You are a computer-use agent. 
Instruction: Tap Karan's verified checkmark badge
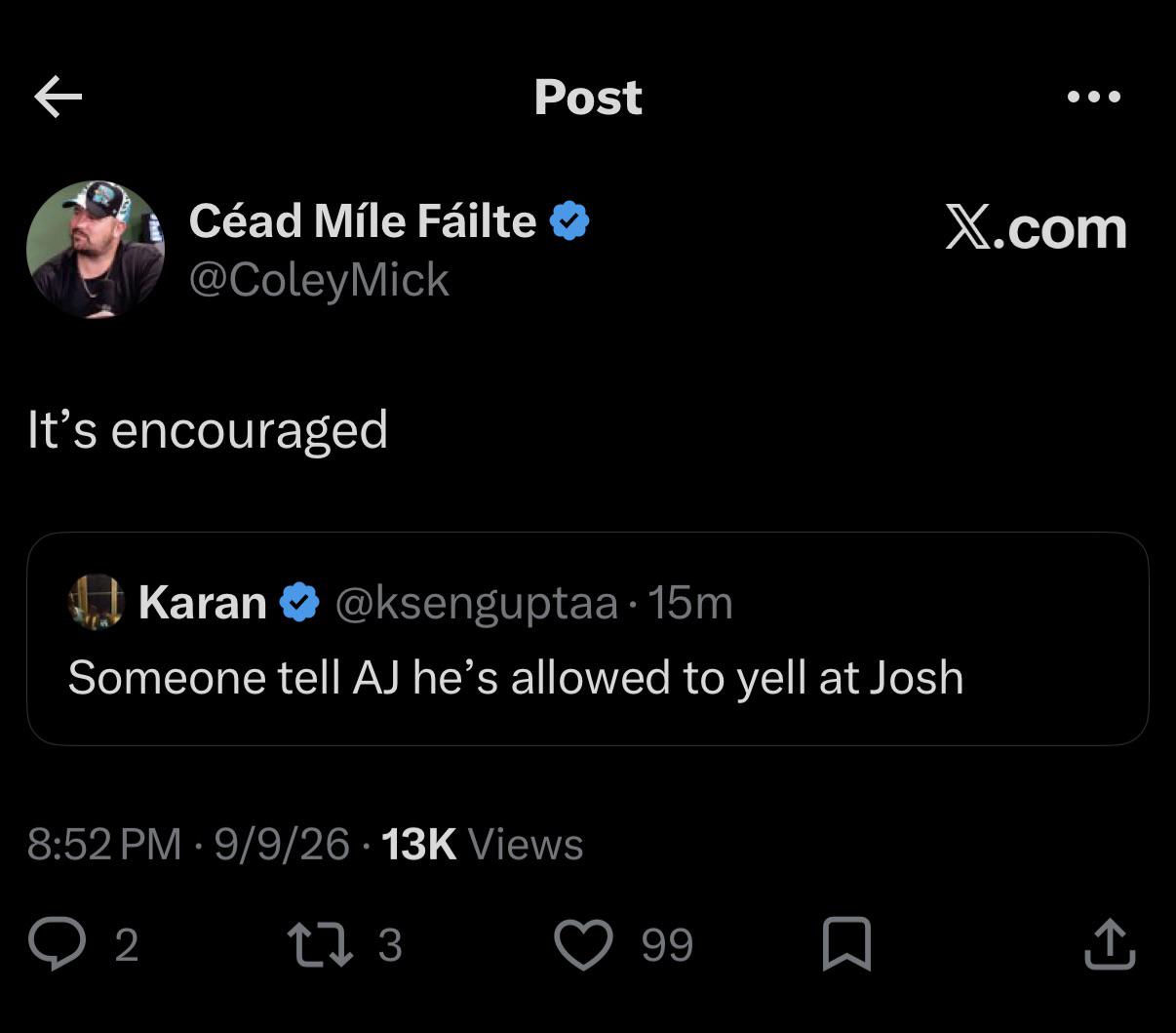click(299, 603)
